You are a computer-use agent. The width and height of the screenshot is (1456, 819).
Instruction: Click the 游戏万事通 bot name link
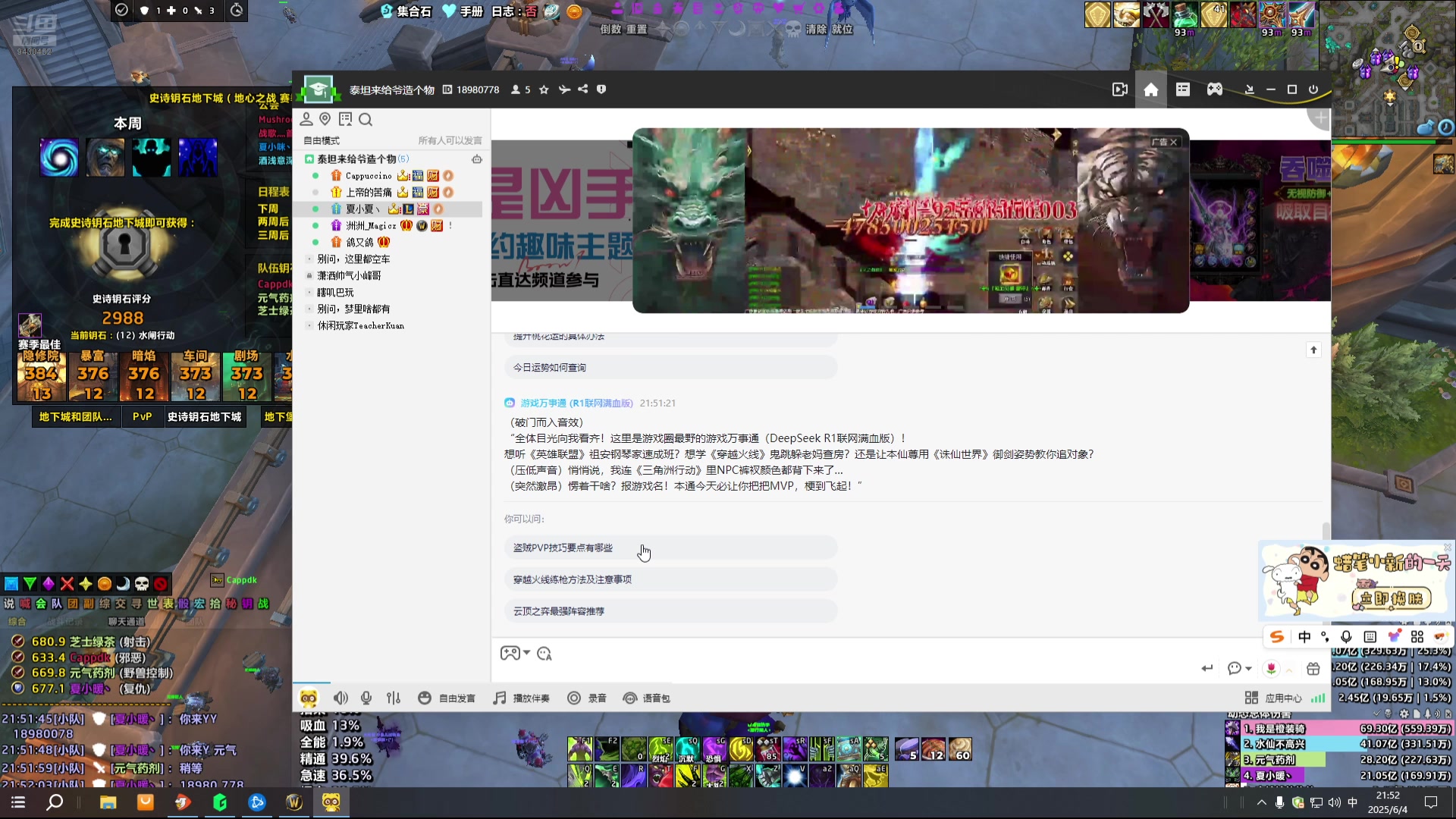(x=576, y=403)
